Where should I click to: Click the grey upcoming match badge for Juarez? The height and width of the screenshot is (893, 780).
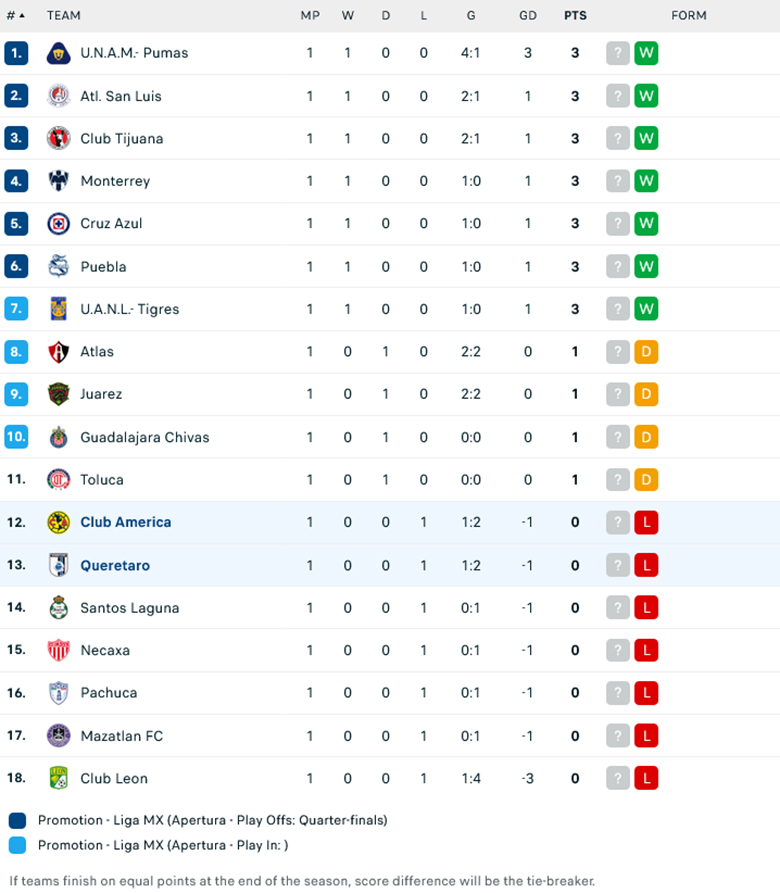pos(618,394)
